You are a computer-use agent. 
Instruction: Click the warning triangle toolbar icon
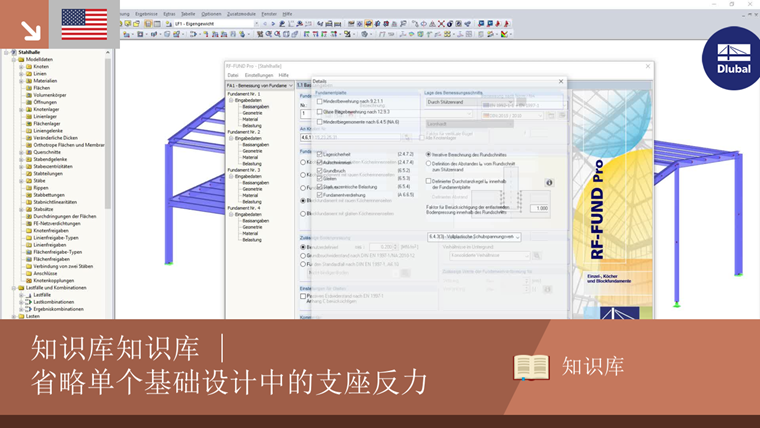432,23
